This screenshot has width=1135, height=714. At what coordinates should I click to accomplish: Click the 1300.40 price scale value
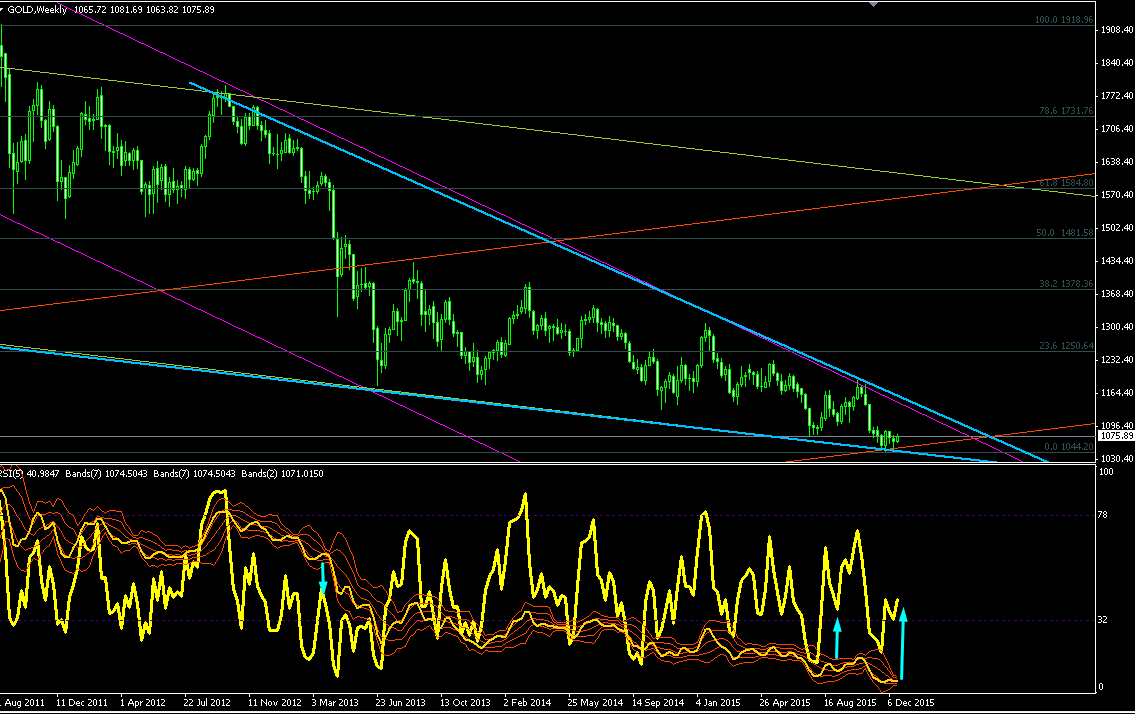click(1117, 327)
